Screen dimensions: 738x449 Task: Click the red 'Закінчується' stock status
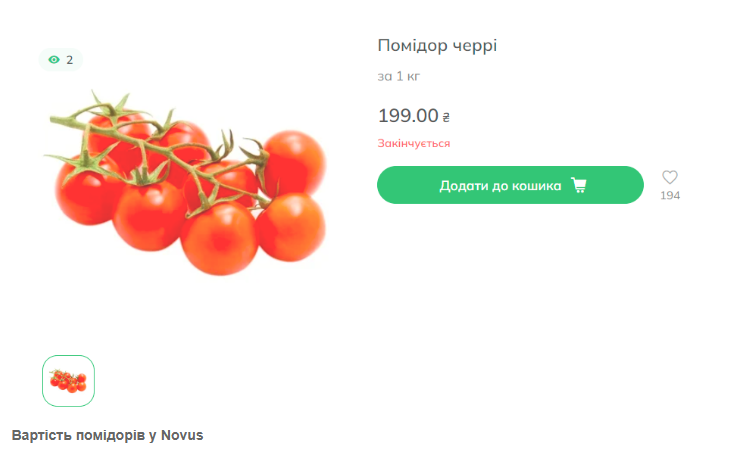[x=414, y=143]
